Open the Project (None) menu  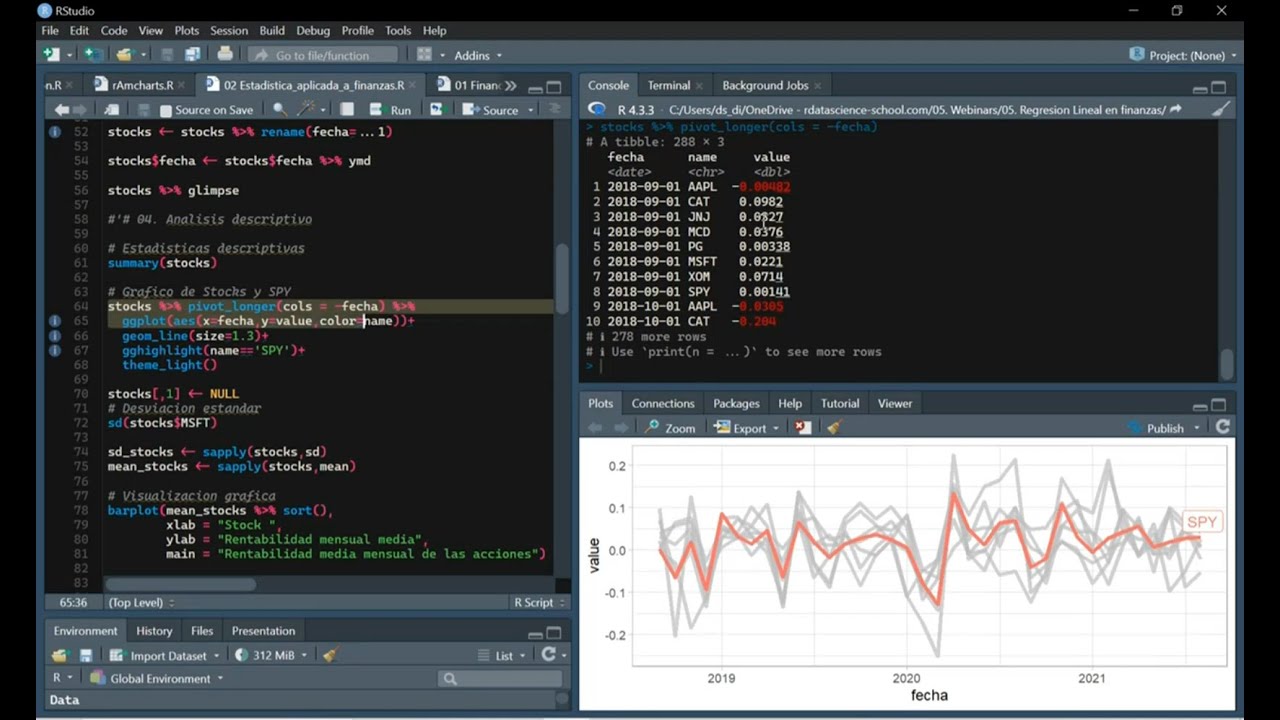[1183, 55]
